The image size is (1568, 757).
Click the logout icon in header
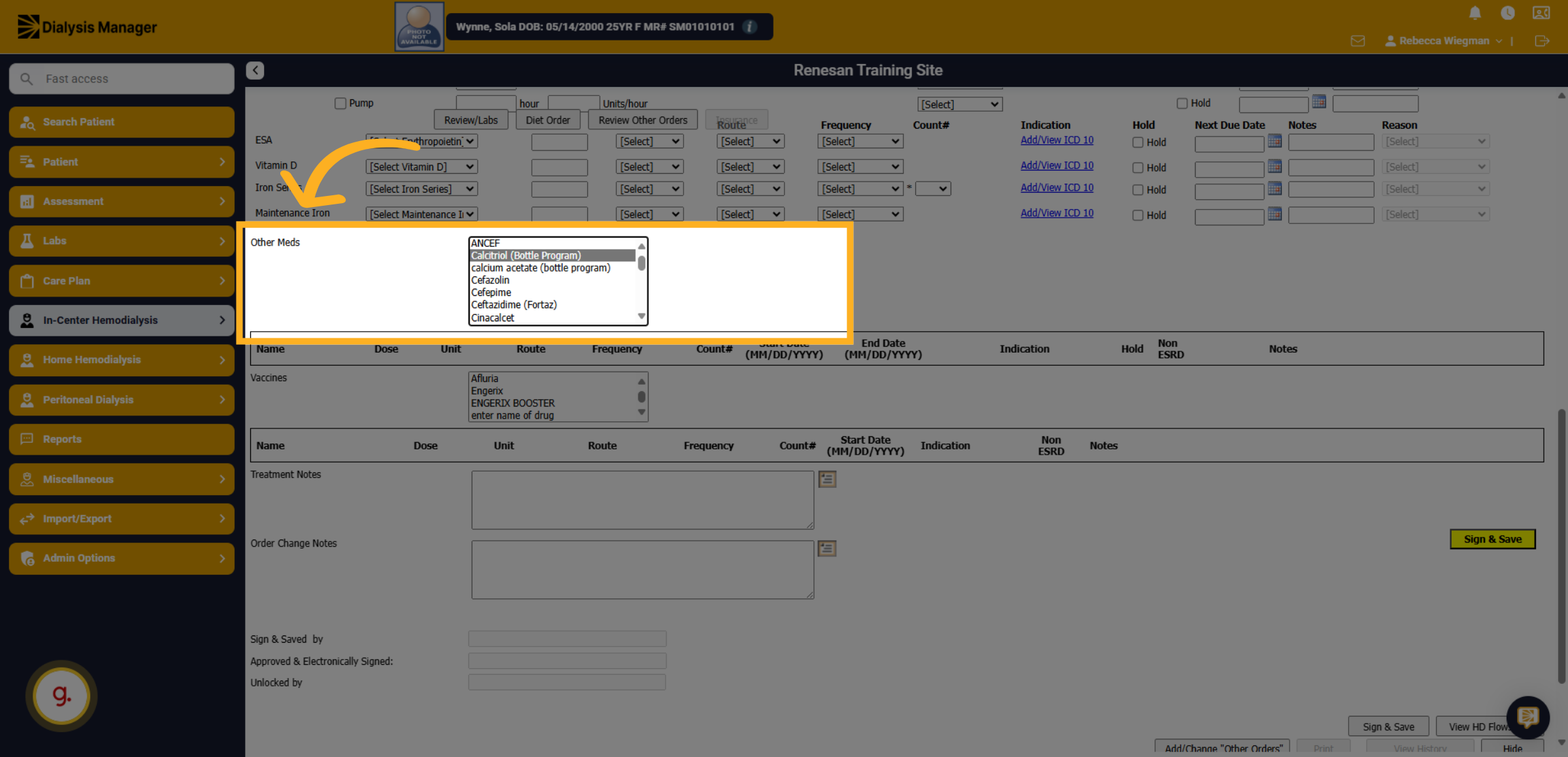(x=1542, y=41)
